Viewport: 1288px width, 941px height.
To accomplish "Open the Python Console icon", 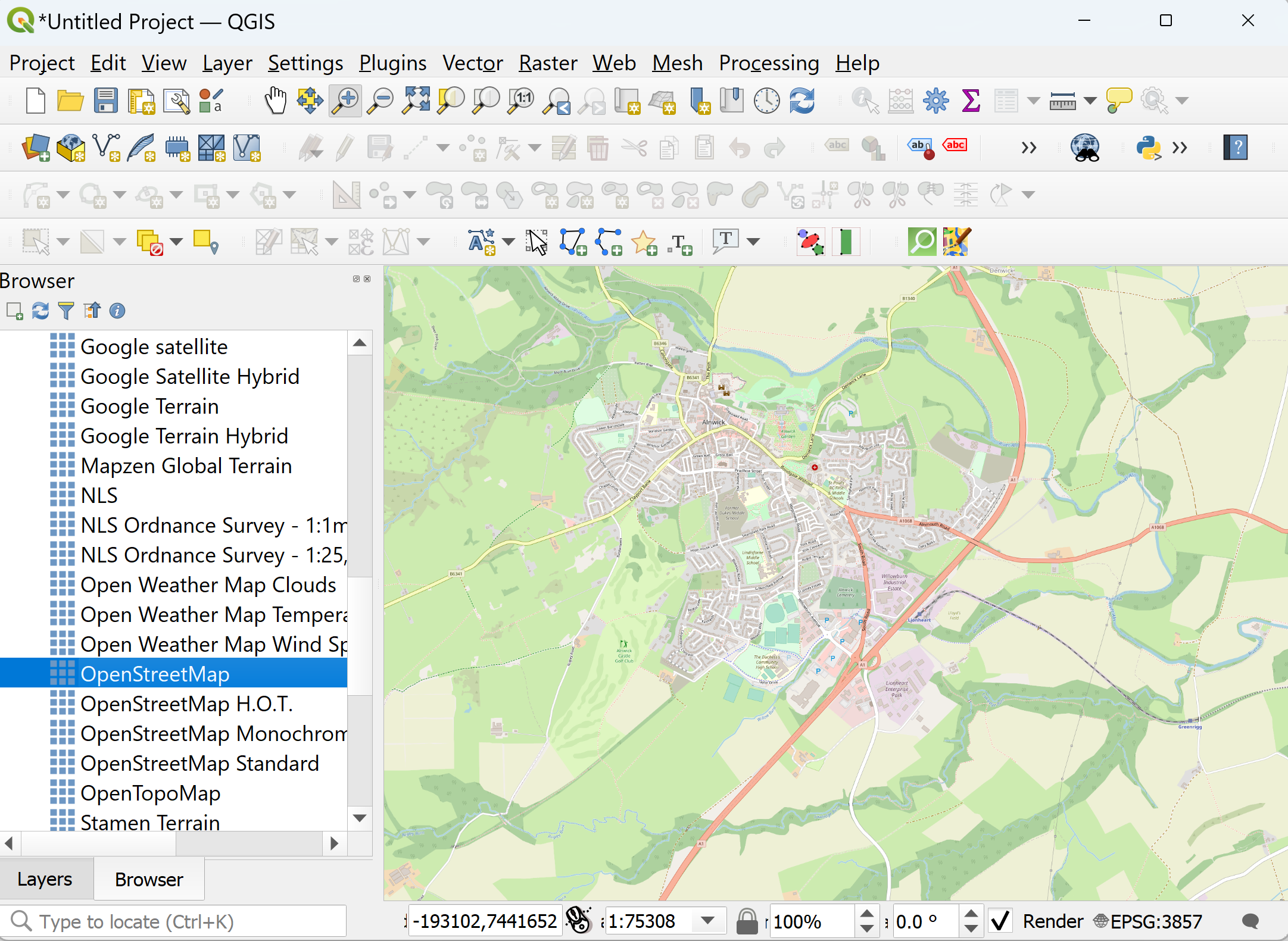I will point(1147,148).
